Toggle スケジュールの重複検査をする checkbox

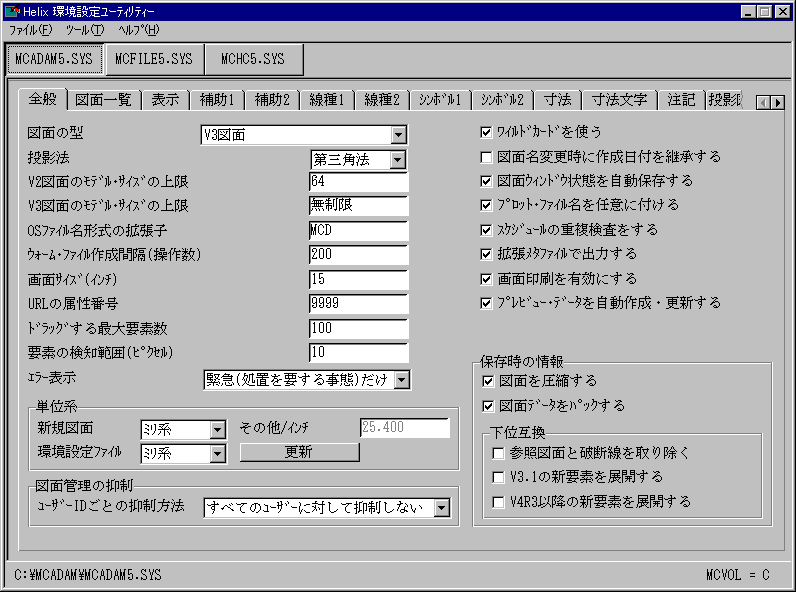pyautogui.click(x=486, y=230)
